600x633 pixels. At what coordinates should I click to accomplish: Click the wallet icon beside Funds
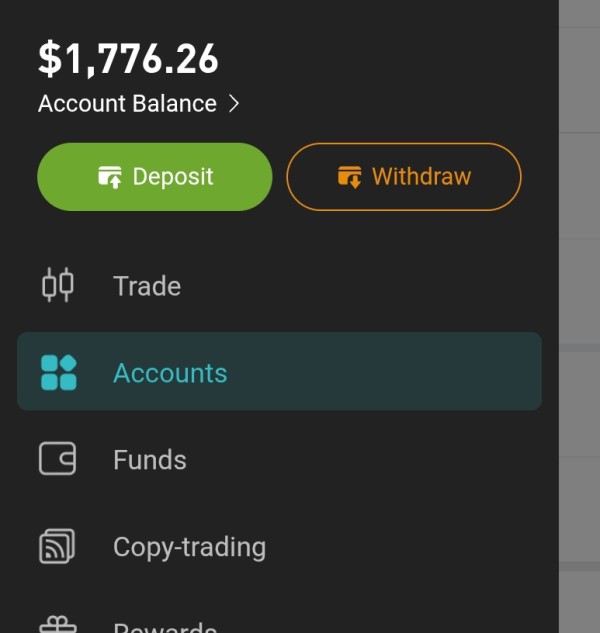point(57,459)
